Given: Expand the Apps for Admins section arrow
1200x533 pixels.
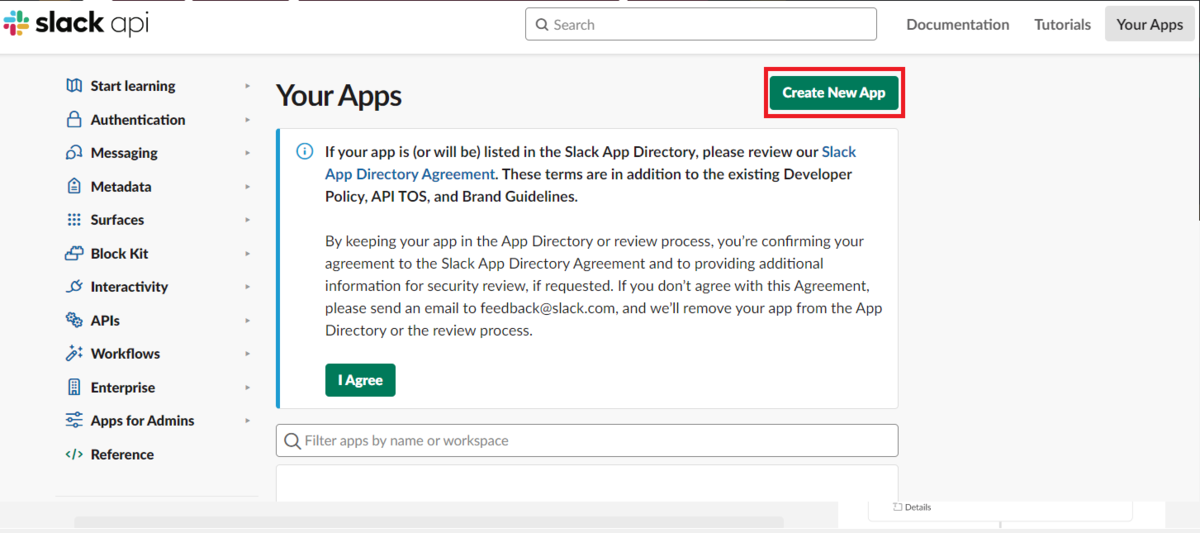Looking at the screenshot, I should click(x=248, y=421).
